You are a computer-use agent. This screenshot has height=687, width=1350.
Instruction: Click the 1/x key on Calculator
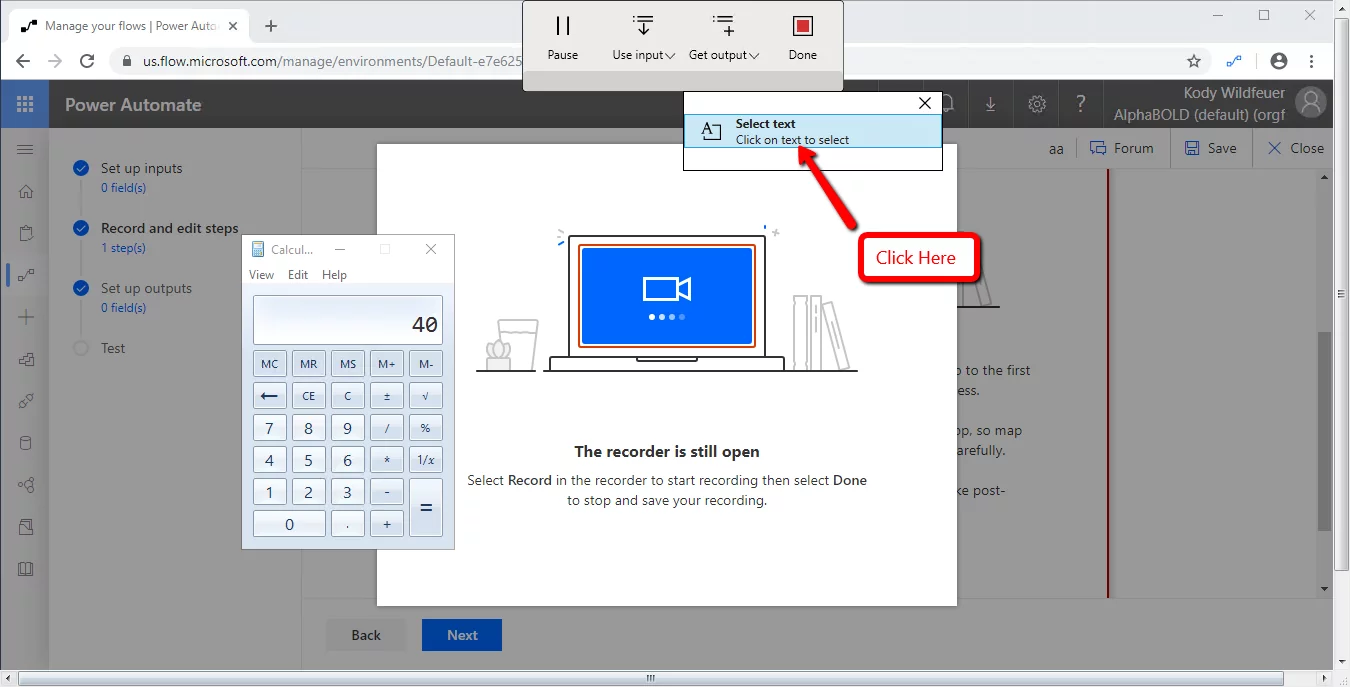(426, 460)
